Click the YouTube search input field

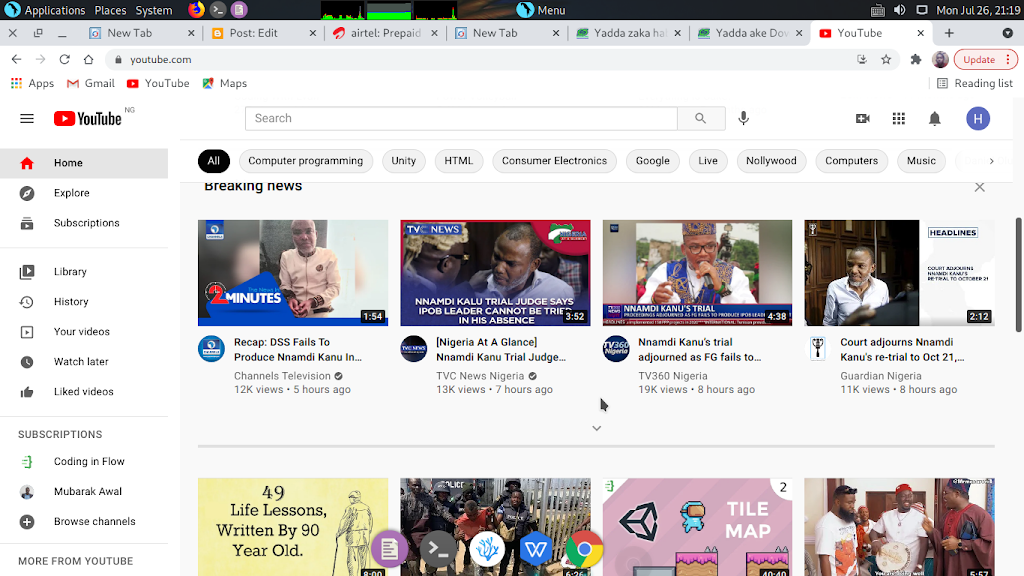461,118
